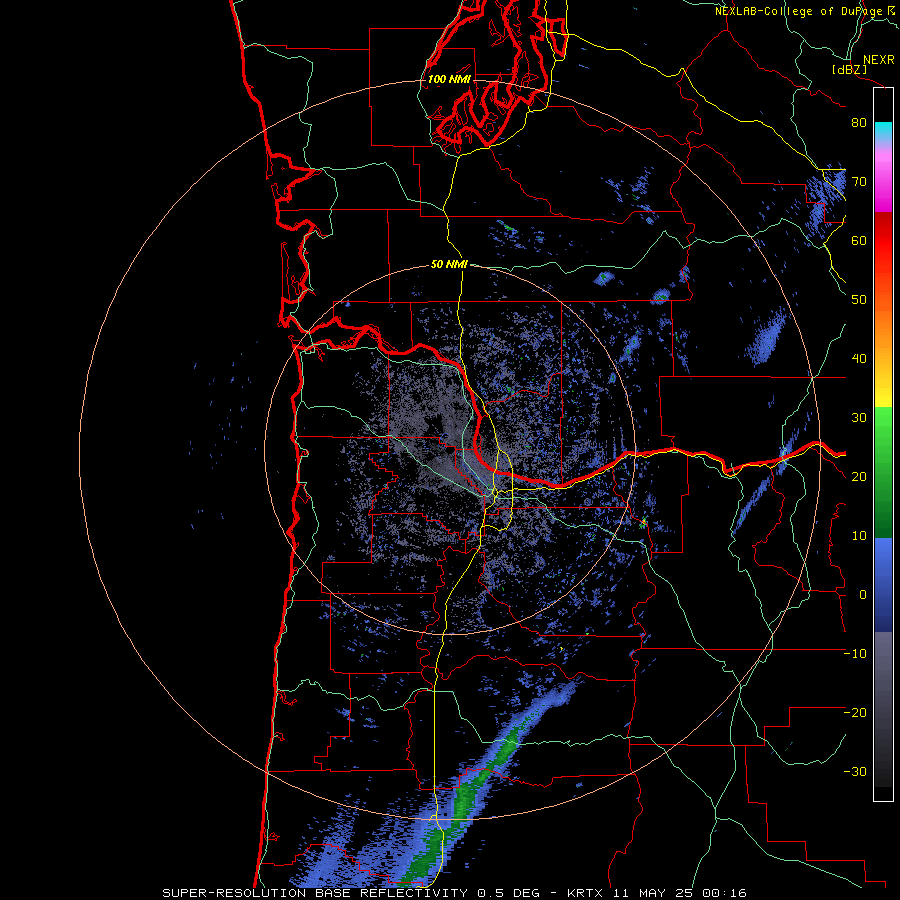Click the dBZ unit label
The image size is (900, 900).
pos(849,70)
